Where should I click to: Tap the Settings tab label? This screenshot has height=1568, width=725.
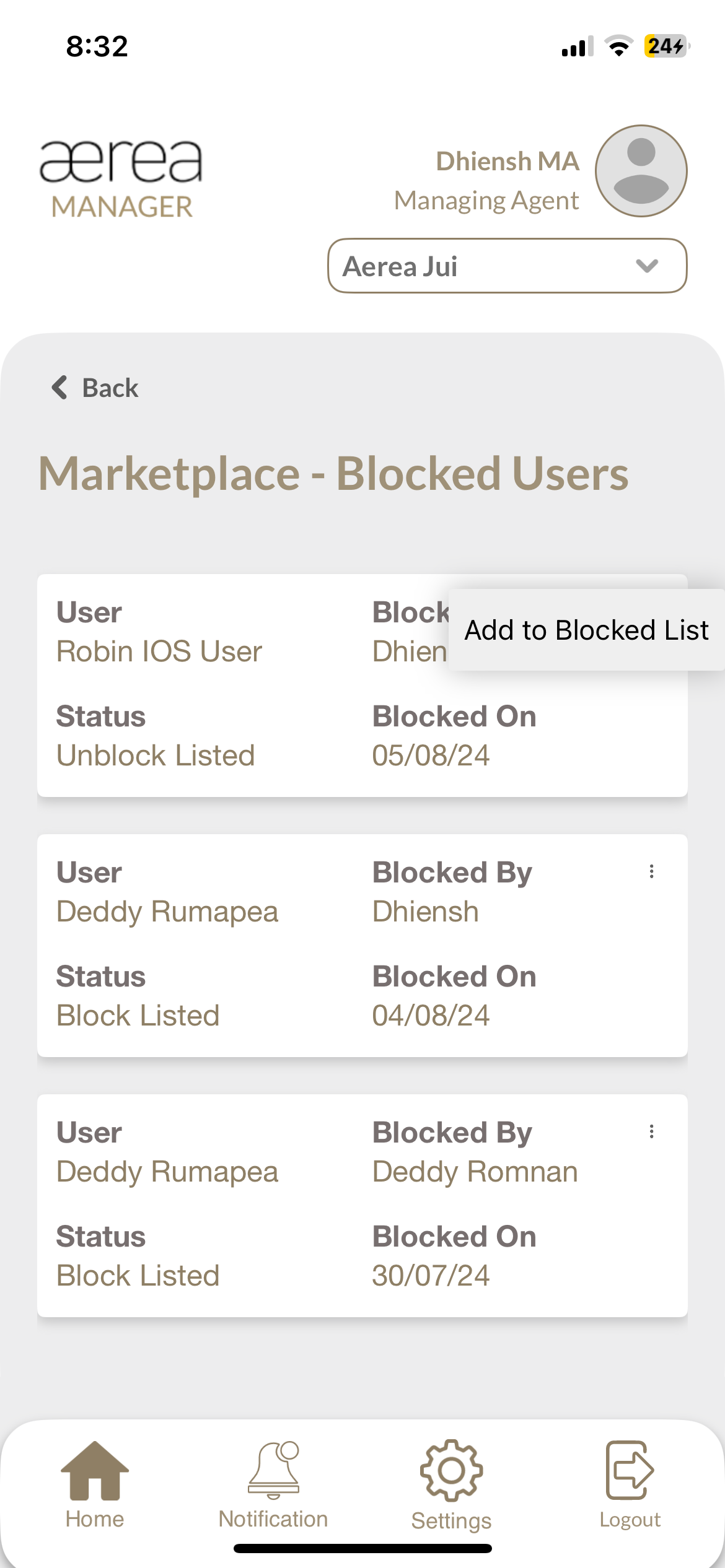[451, 1521]
